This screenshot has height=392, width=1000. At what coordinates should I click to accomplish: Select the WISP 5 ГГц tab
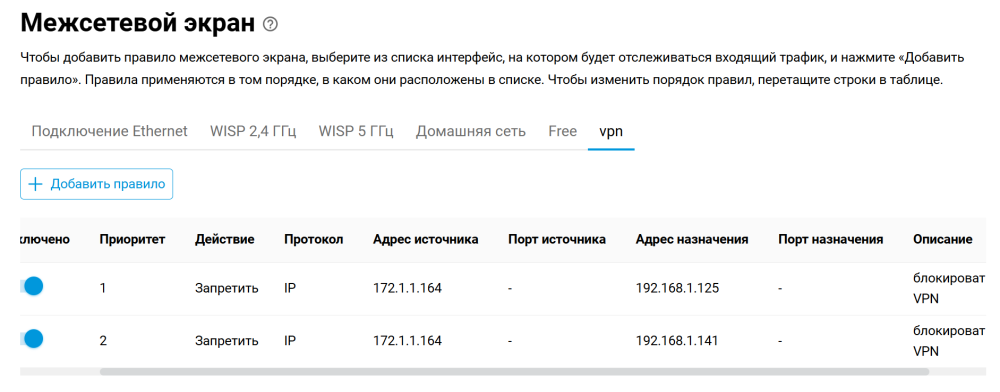pos(357,131)
